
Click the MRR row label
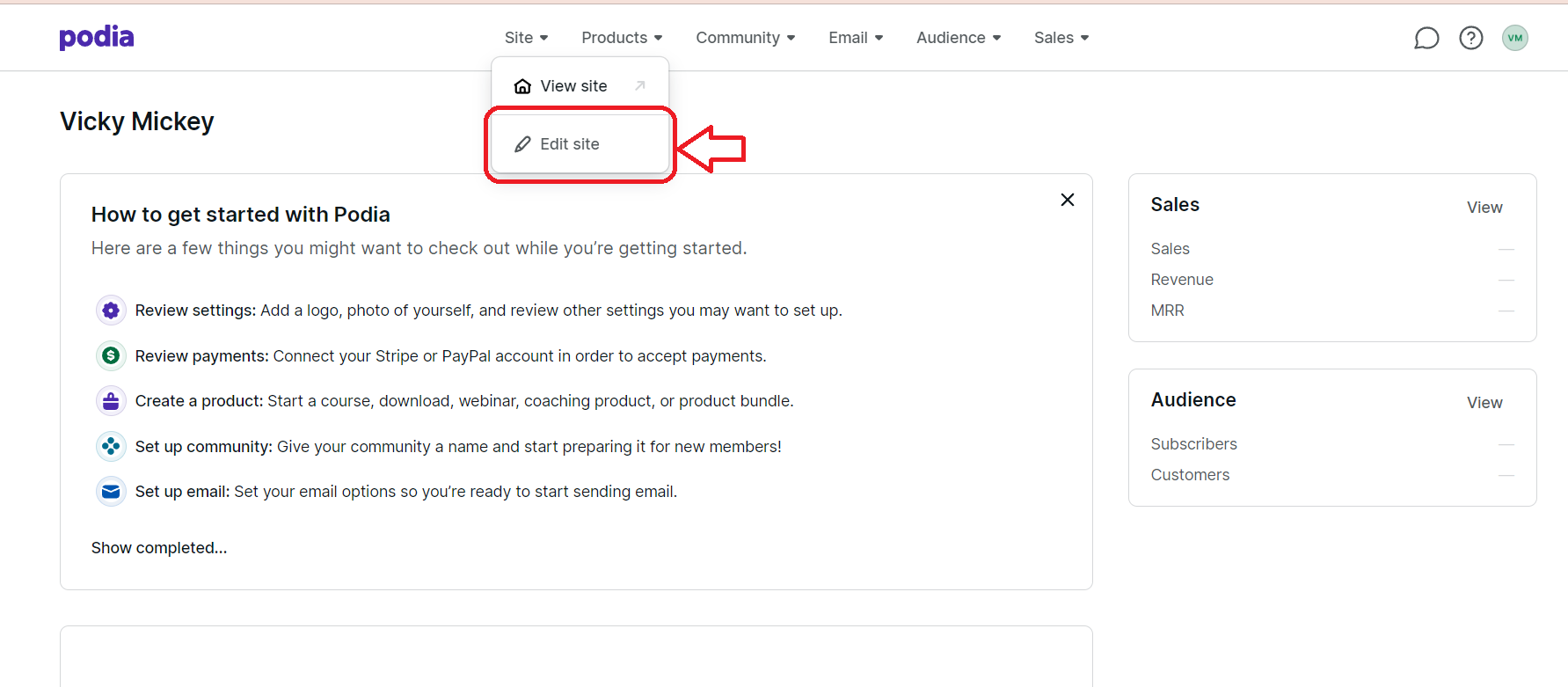click(x=1167, y=311)
